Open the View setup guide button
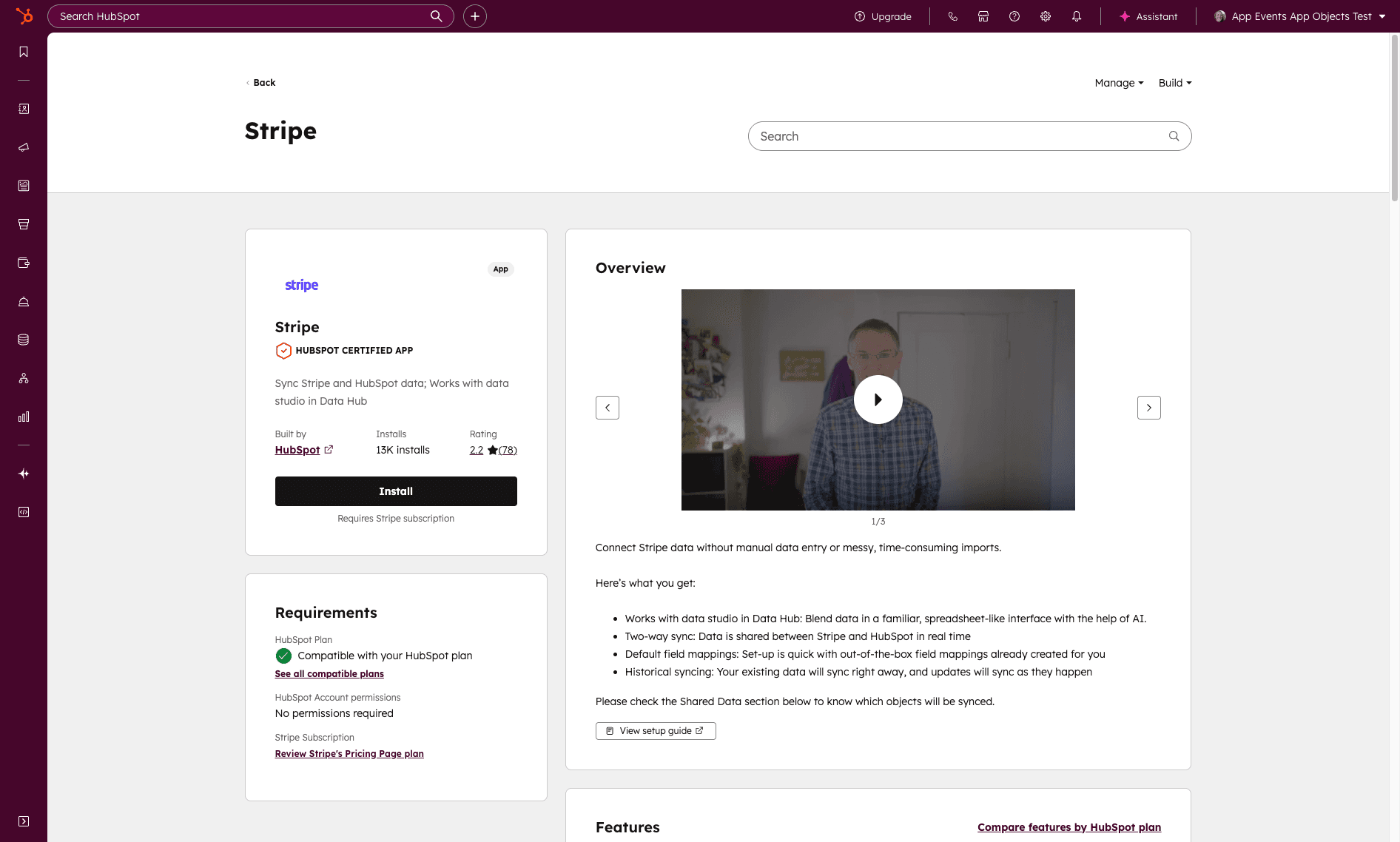Image resolution: width=1400 pixels, height=842 pixels. tap(656, 731)
